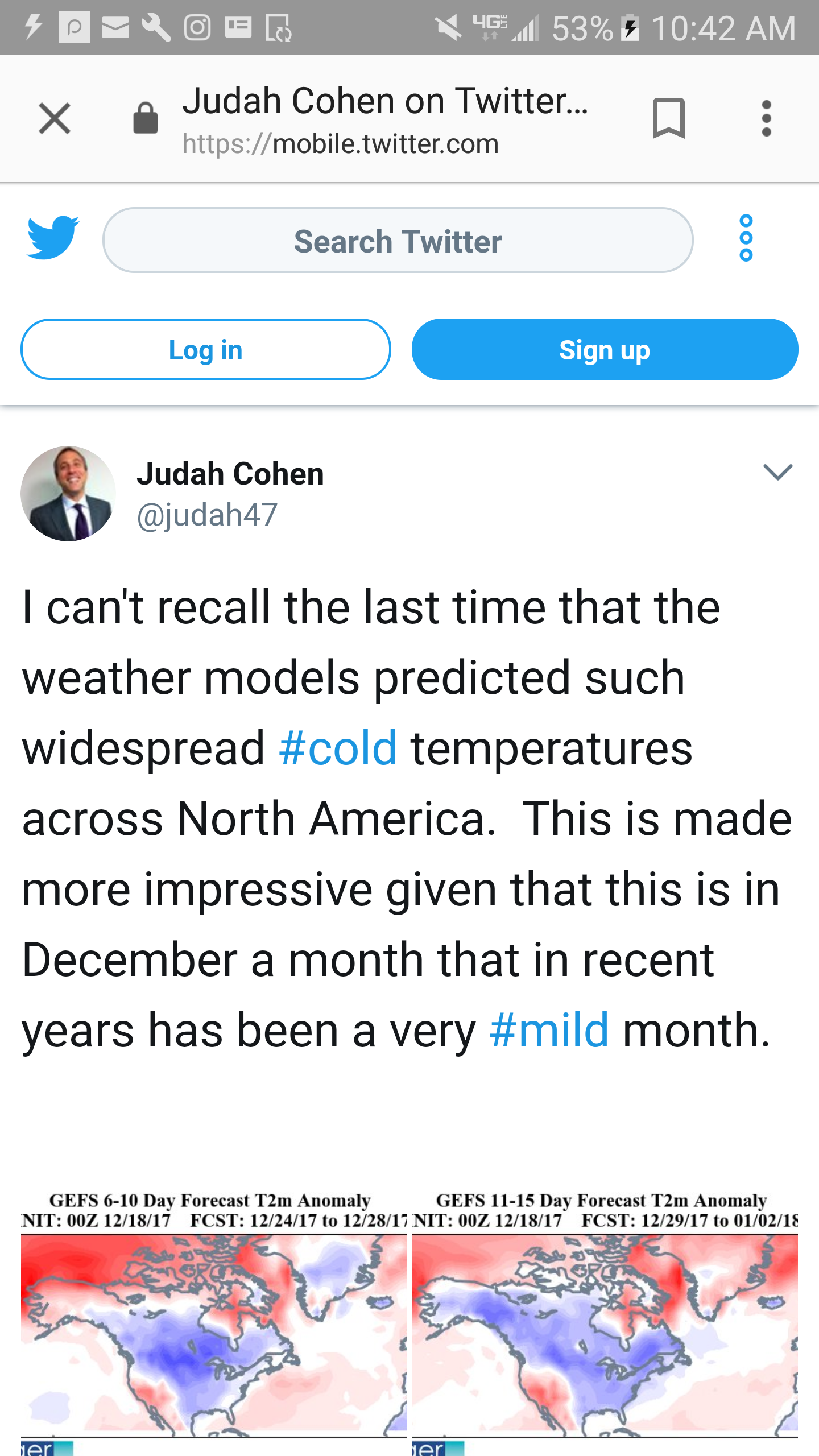Open the #mild hashtag link
The width and height of the screenshot is (819, 1456).
(549, 1030)
